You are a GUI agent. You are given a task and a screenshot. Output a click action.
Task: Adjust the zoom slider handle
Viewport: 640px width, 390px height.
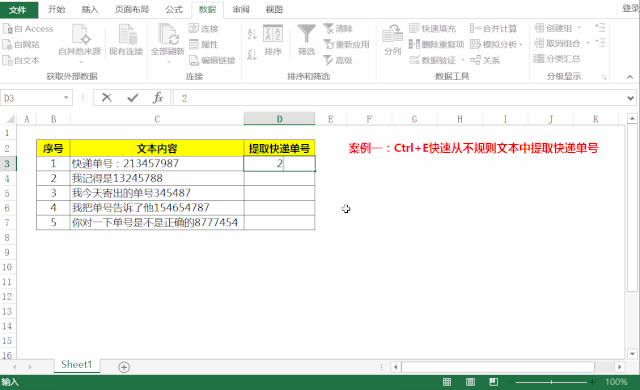point(551,382)
